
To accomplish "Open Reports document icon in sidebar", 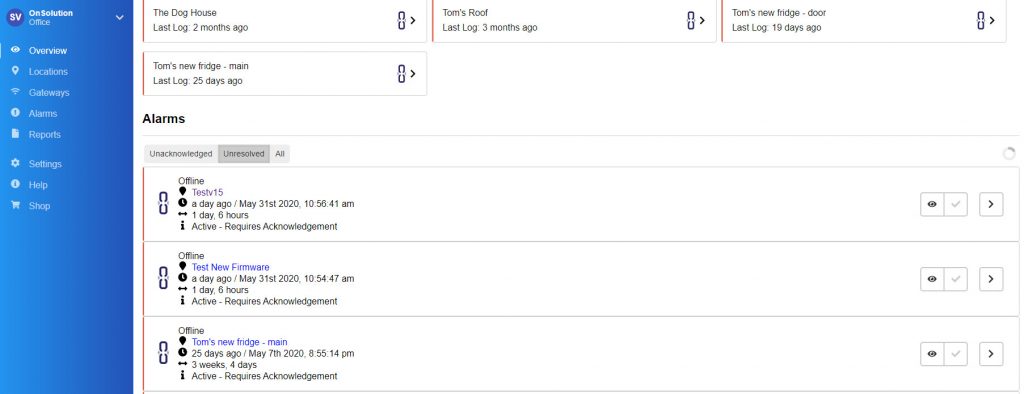I will pos(16,133).
